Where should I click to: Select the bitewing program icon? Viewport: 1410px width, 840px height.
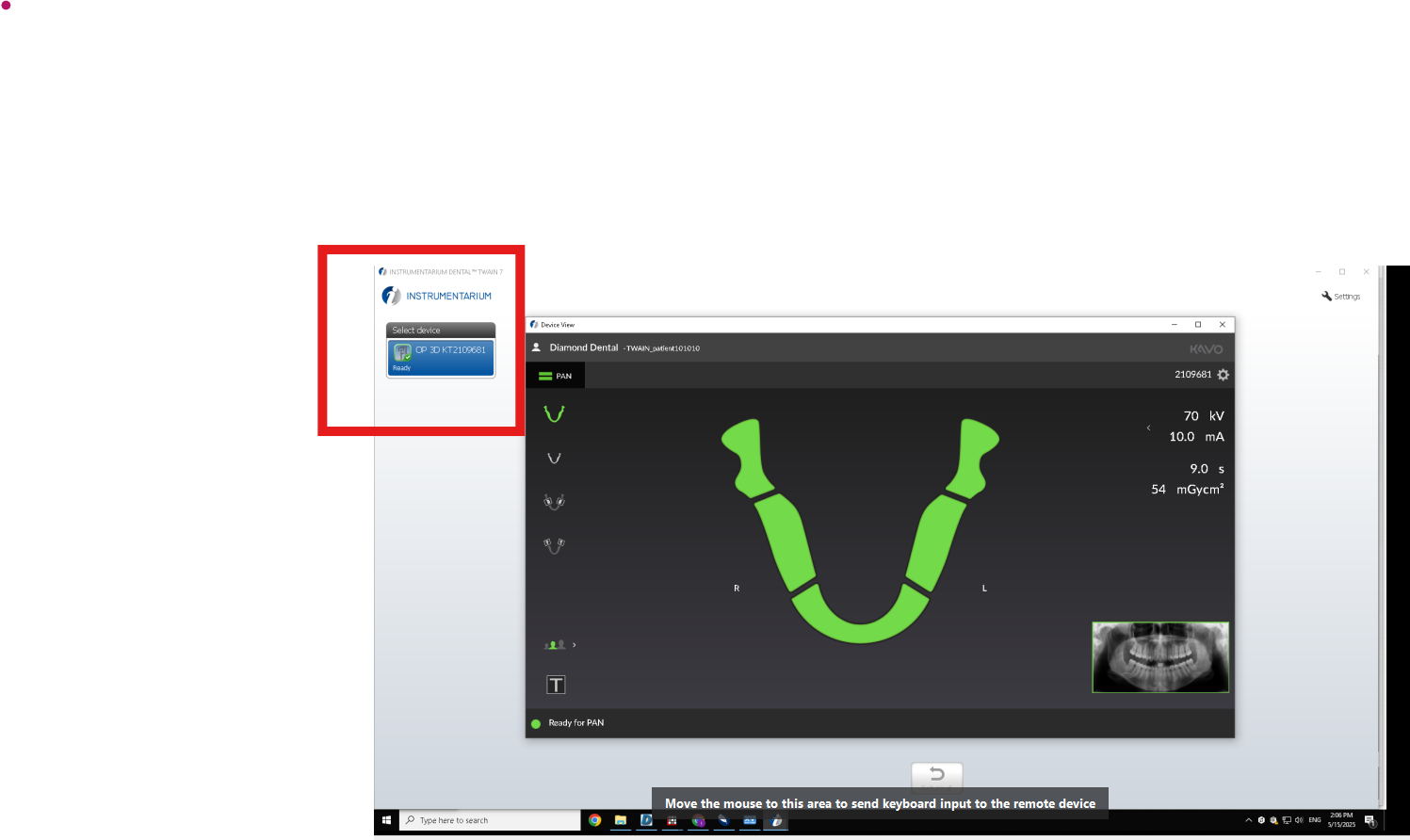[554, 502]
